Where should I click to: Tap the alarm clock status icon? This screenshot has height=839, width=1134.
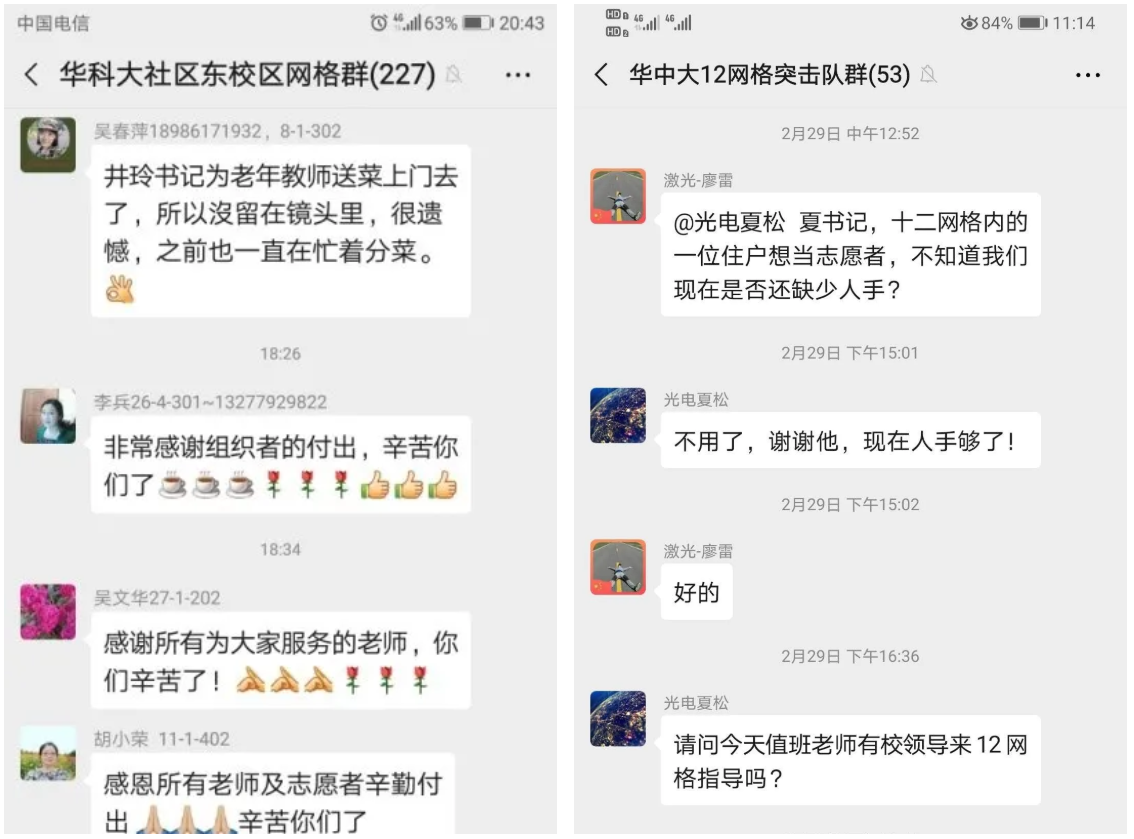tap(378, 23)
